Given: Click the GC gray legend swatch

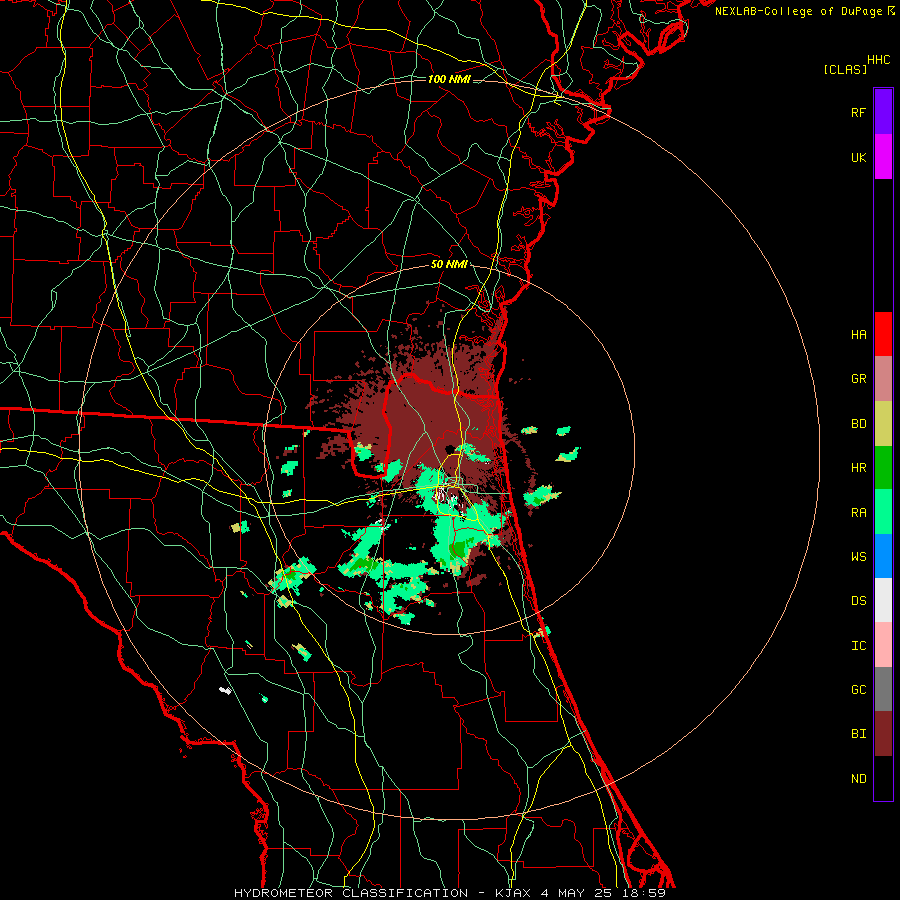Looking at the screenshot, I should point(883,689).
